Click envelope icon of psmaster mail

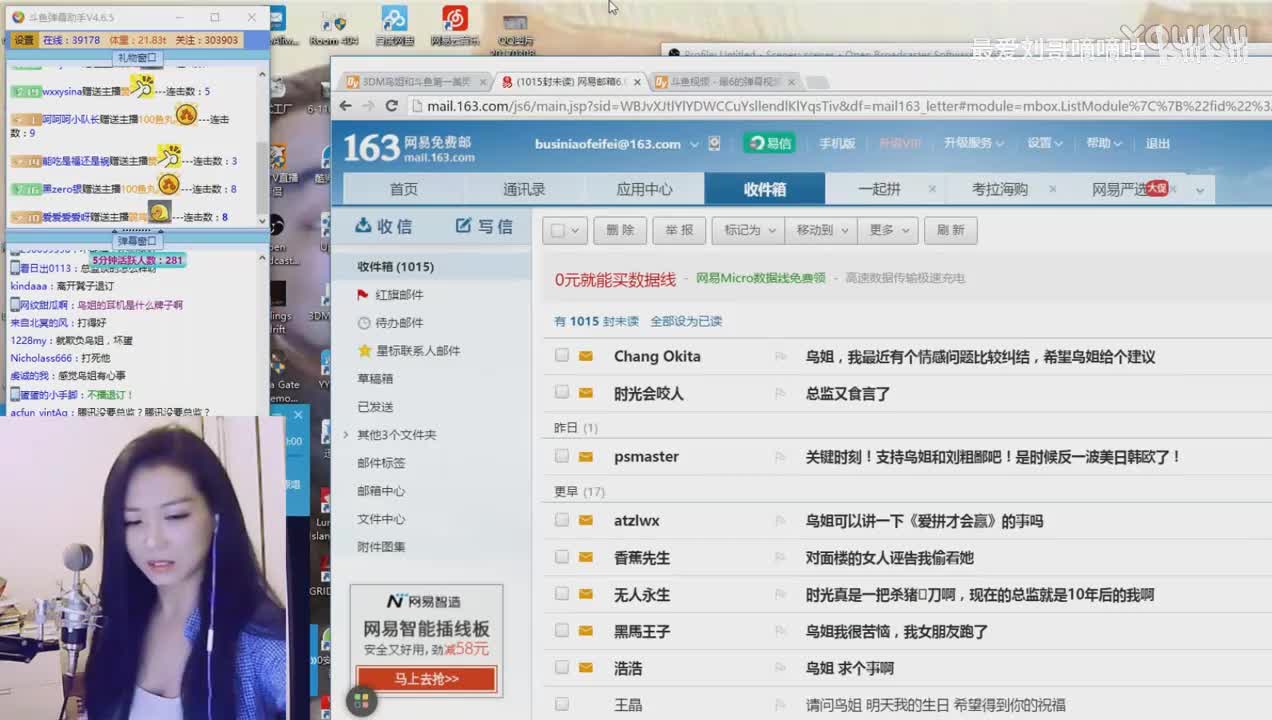point(586,456)
